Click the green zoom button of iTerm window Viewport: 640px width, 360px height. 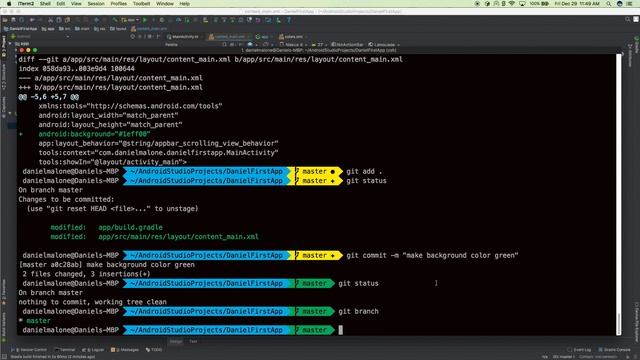(x=35, y=50)
